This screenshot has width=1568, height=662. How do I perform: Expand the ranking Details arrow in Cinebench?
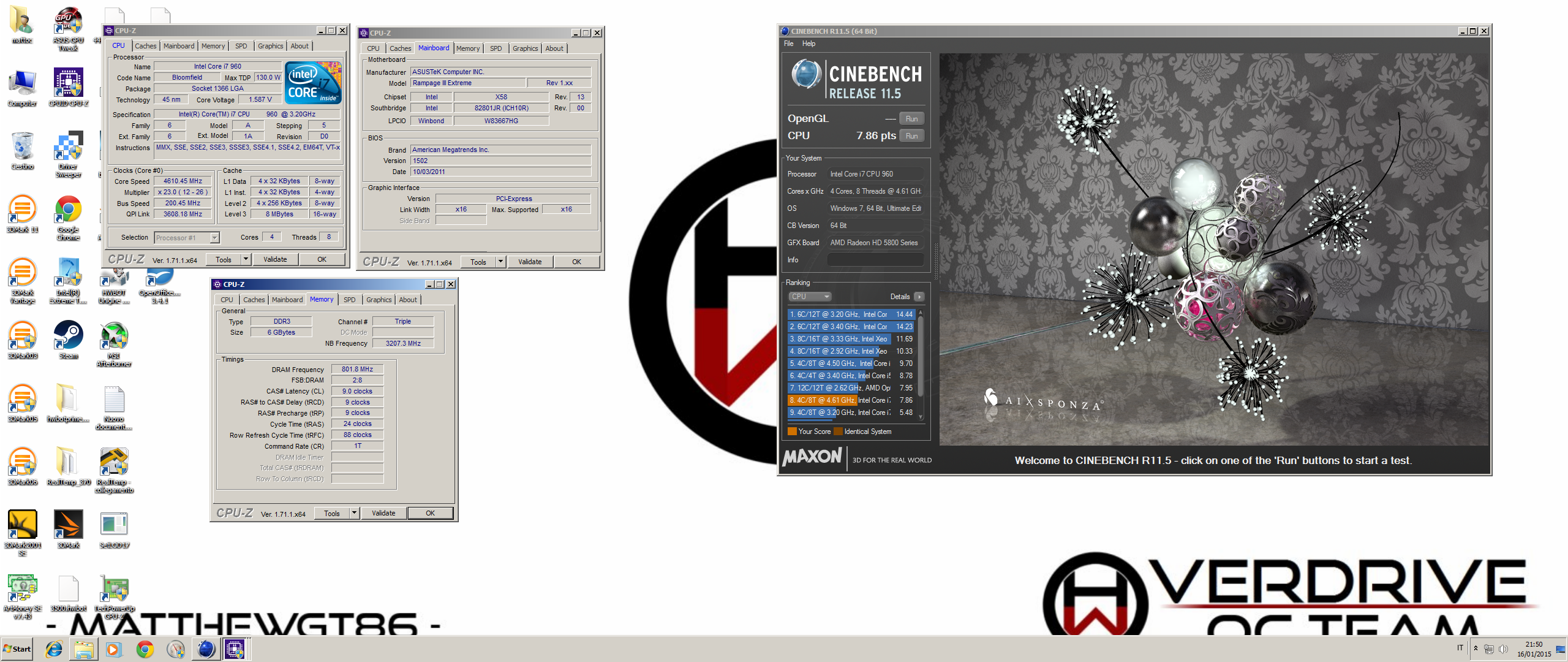point(919,297)
